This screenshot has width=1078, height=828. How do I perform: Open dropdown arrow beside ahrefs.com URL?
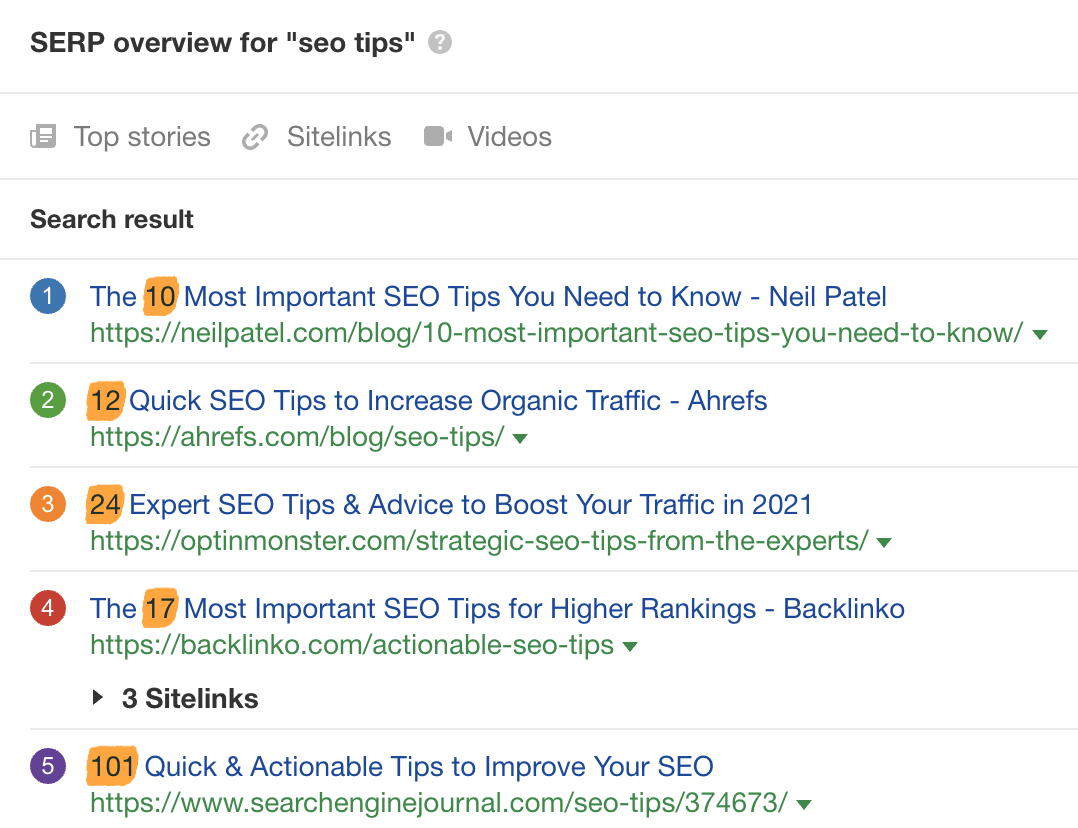click(x=519, y=438)
